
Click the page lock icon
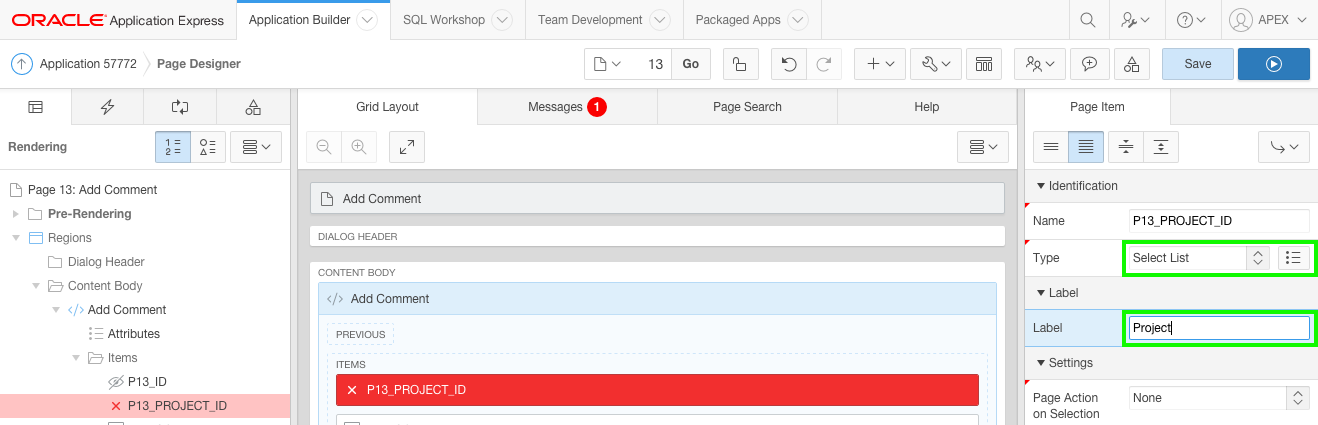tap(739, 64)
